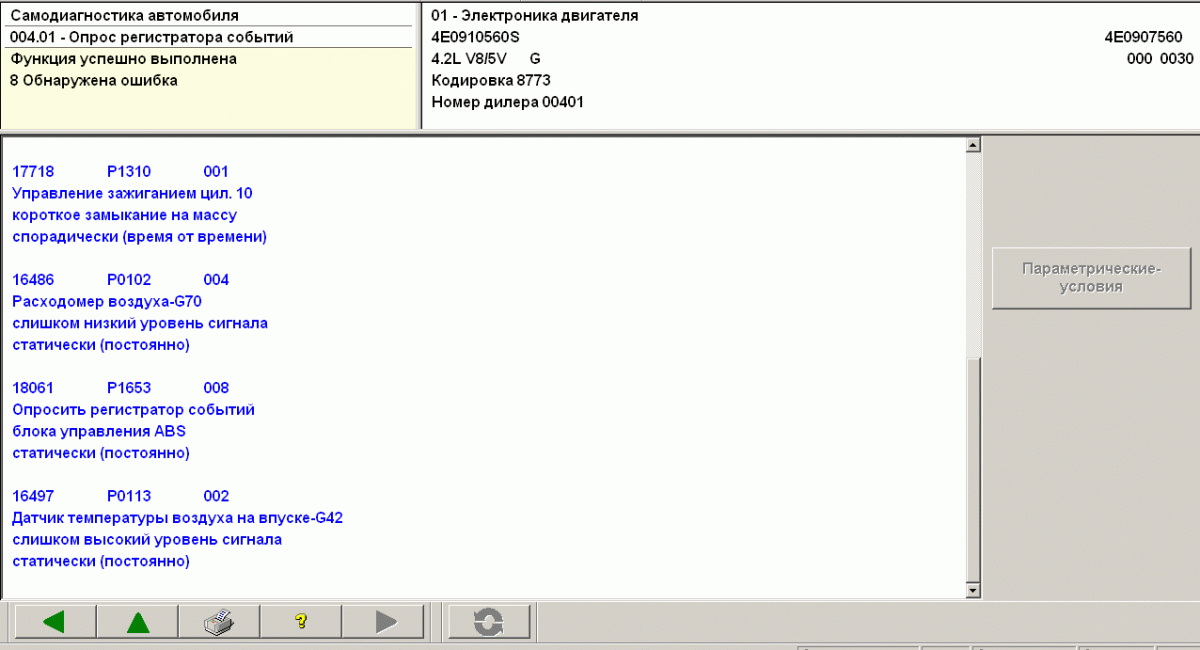Select text 'короткое замыкание на массу'
Screen dimensions: 1200x650
pyautogui.click(x=125, y=216)
